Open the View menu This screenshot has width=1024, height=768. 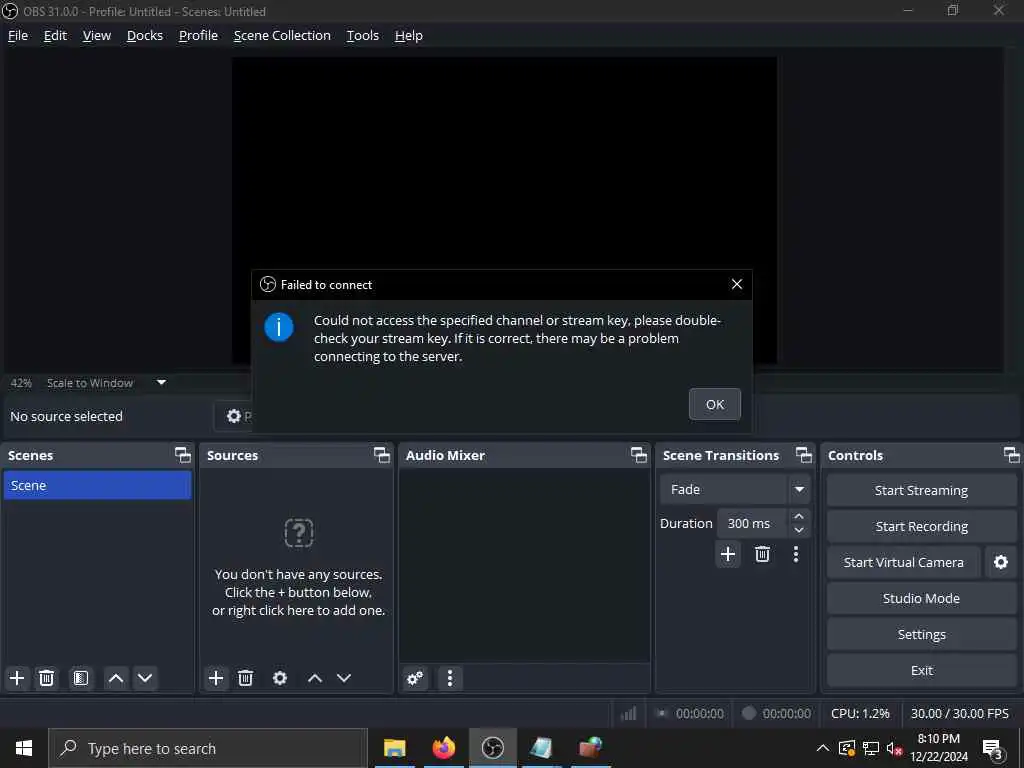97,35
